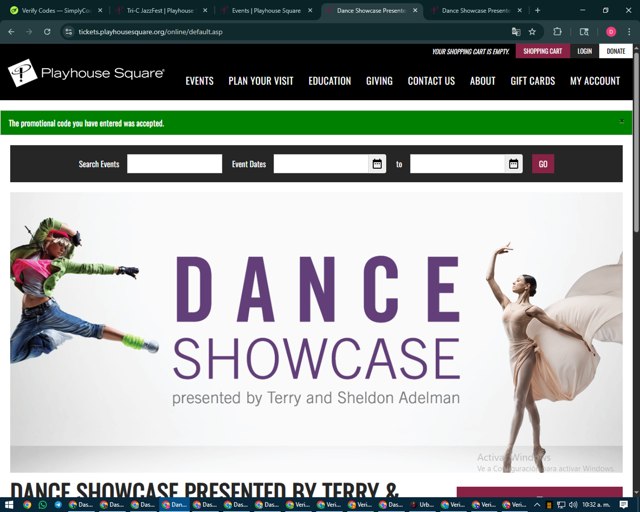Open the volume control in system tray
The image size is (640, 512).
pyautogui.click(x=573, y=505)
